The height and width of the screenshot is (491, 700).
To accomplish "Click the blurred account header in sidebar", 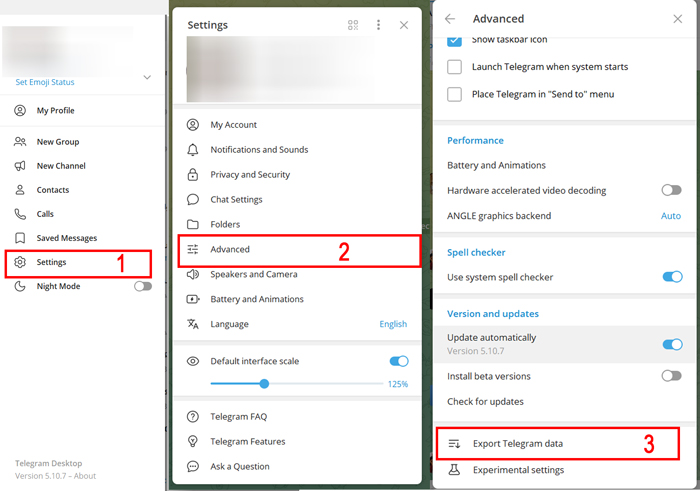I will coord(68,51).
